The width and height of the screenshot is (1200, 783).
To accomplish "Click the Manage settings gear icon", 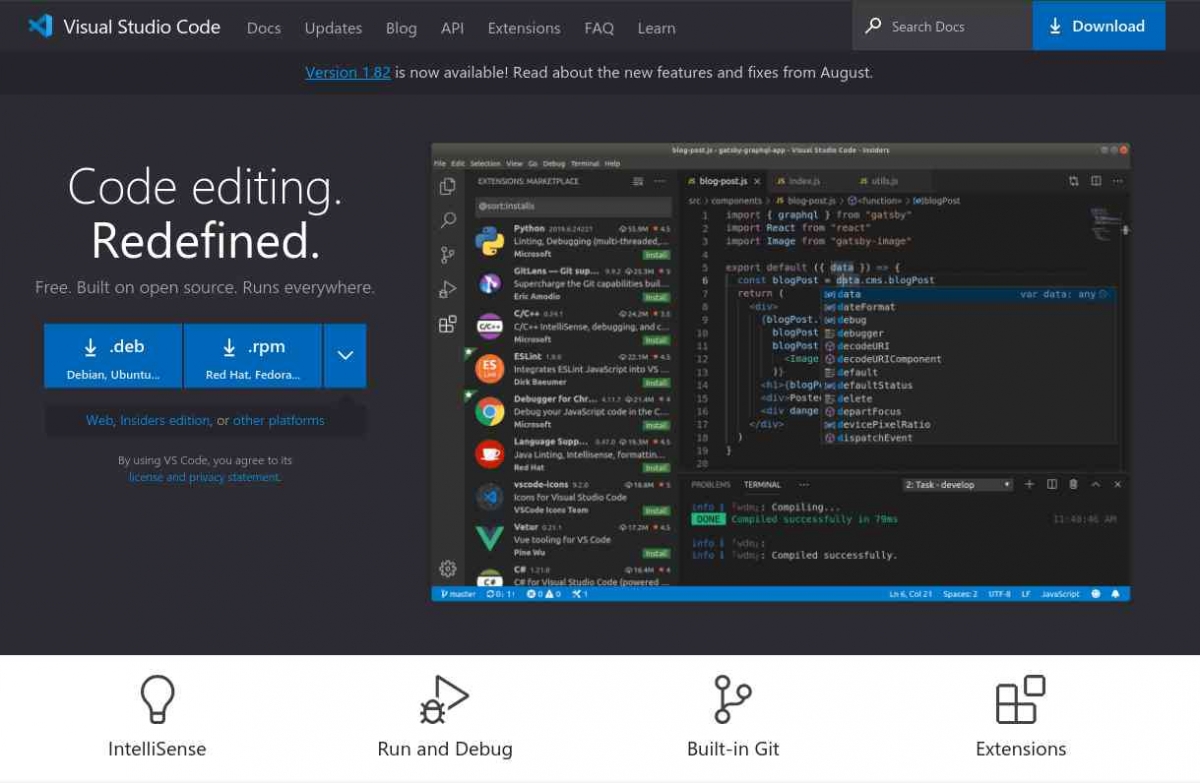I will point(447,567).
